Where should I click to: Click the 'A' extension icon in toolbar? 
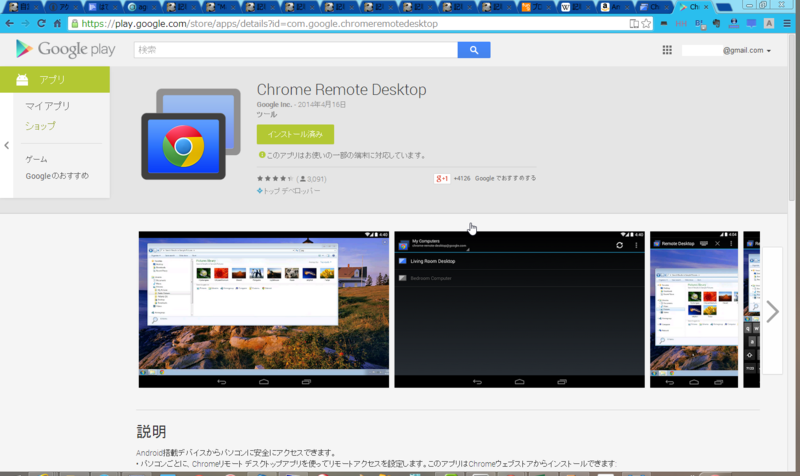click(x=769, y=23)
